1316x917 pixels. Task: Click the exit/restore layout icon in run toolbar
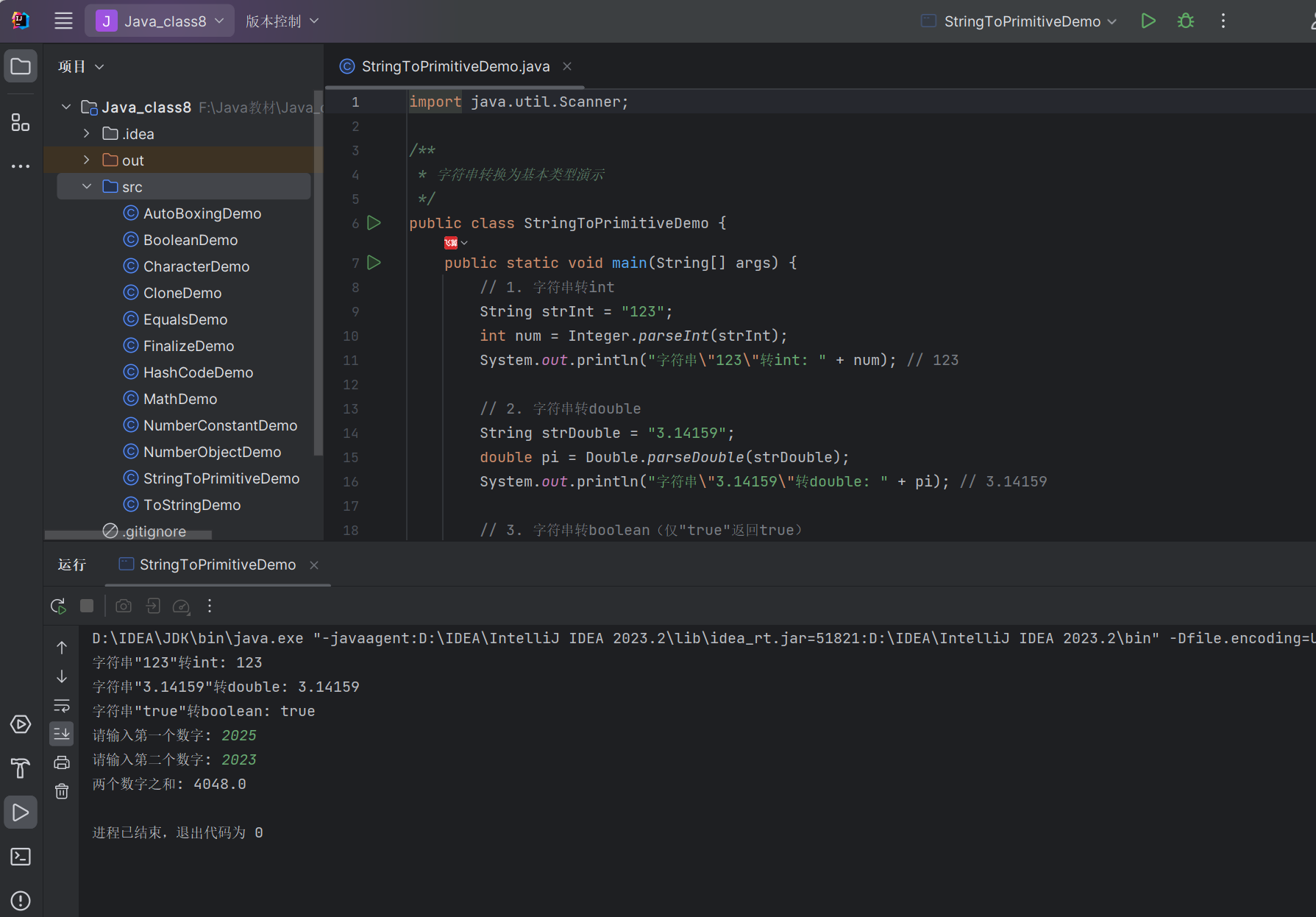pos(153,606)
